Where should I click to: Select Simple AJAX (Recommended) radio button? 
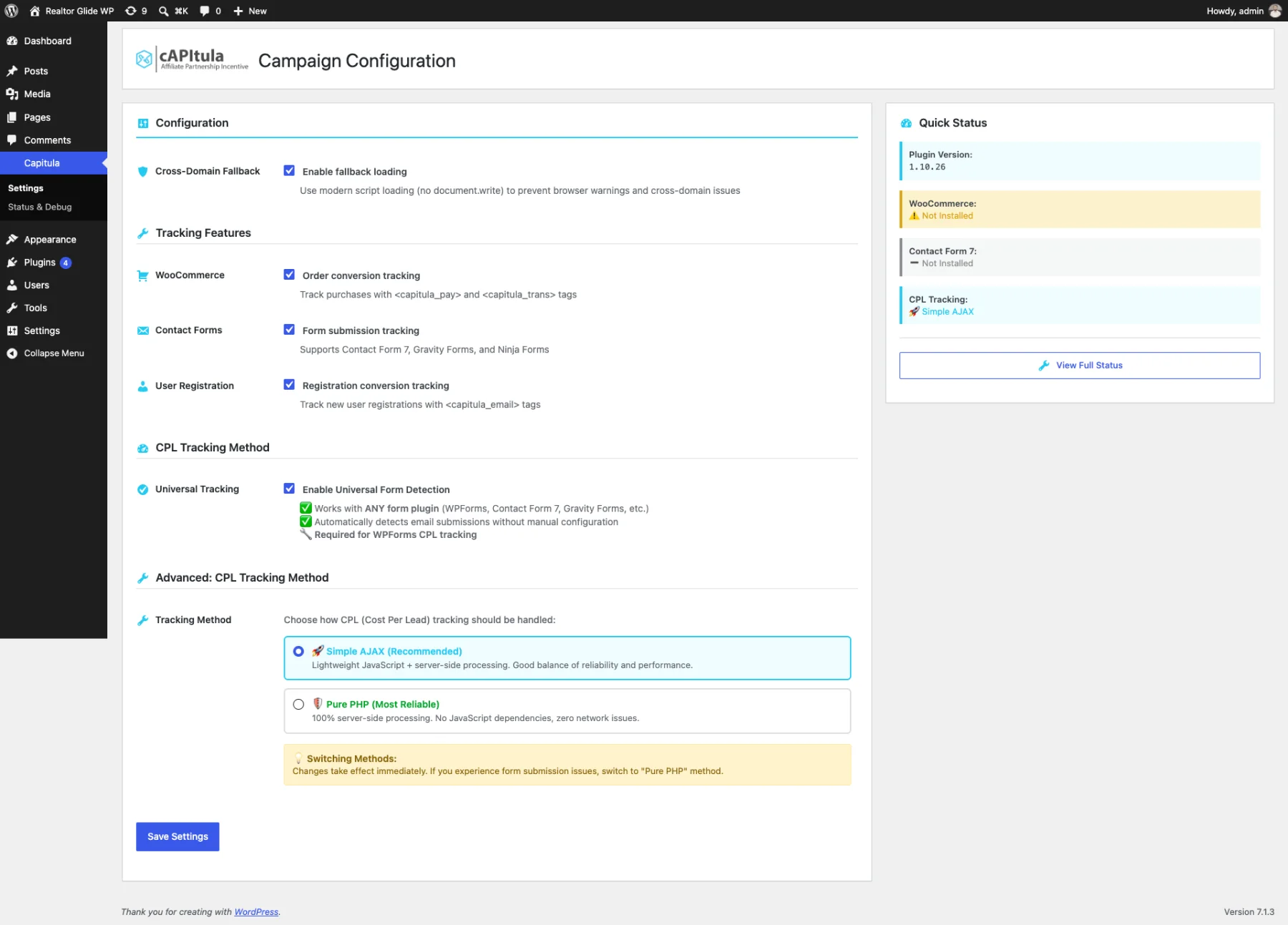[298, 651]
